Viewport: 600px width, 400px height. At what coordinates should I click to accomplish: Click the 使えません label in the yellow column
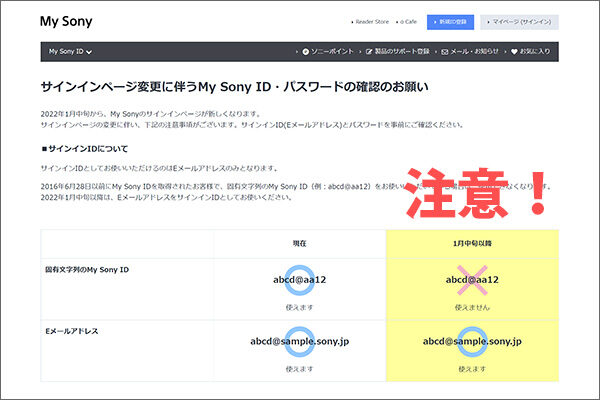coord(472,307)
